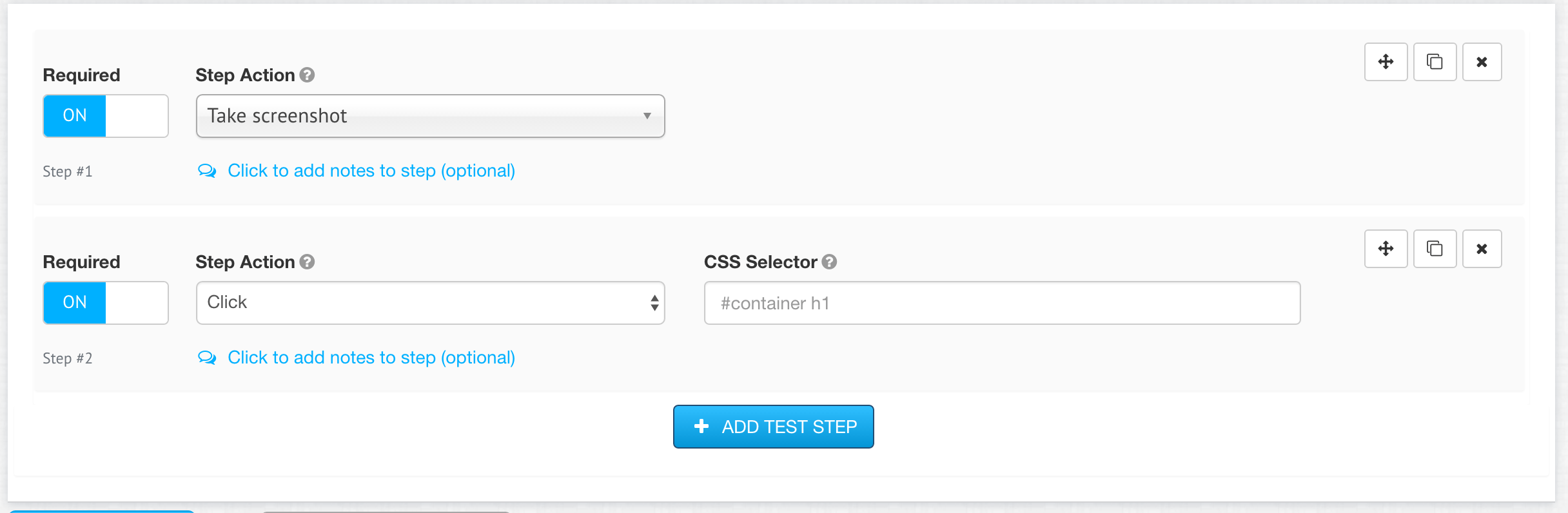Open the Take screenshot action dropdown
Image resolution: width=1568 pixels, height=513 pixels.
point(430,116)
